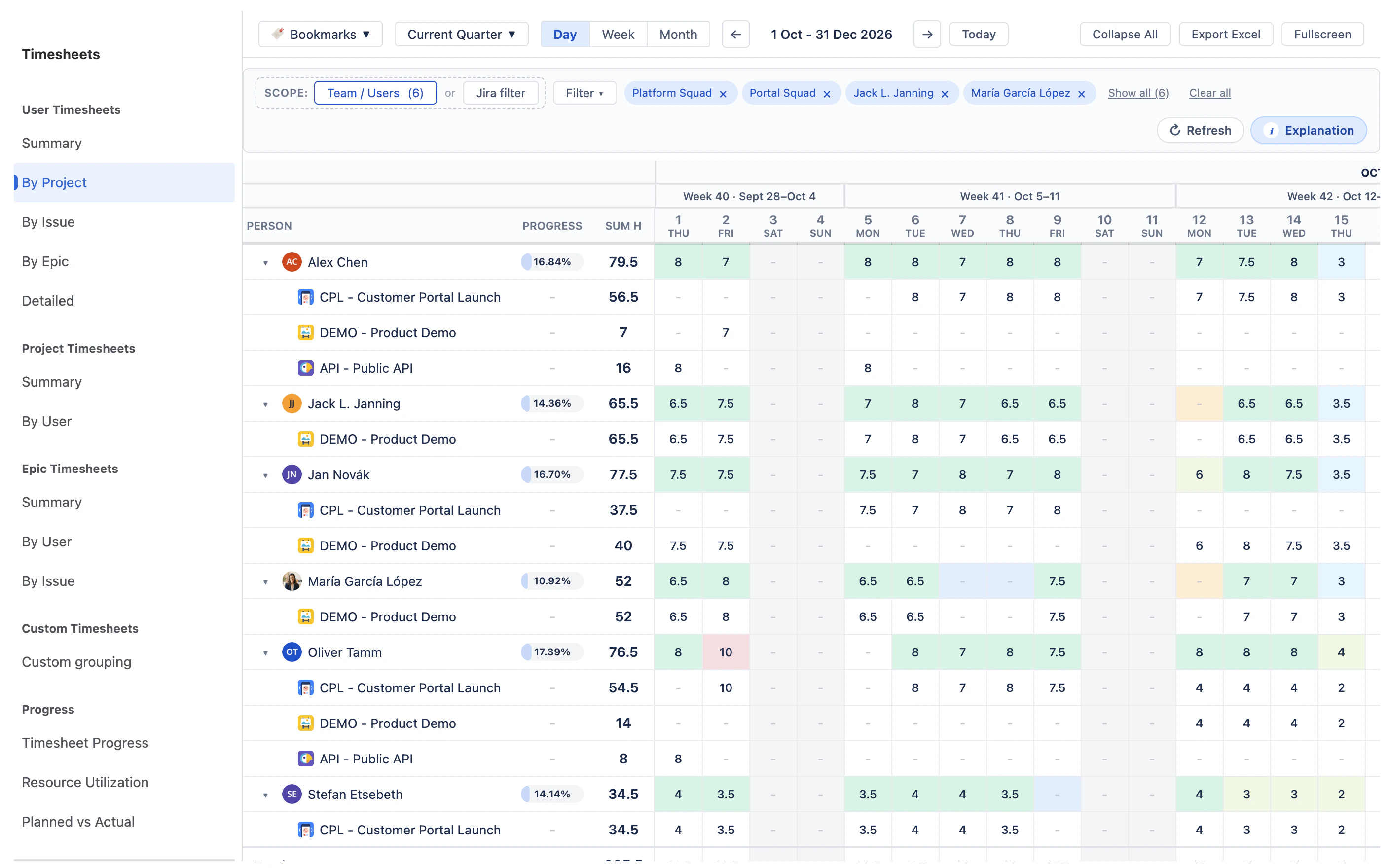Click CPL icon under Stefan Etsebeth
Image resolution: width=1388 pixels, height=868 pixels.
click(305, 830)
